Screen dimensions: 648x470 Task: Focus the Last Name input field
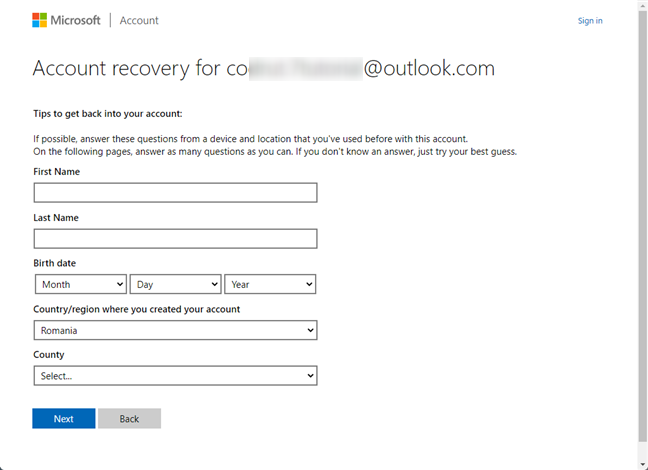pos(175,239)
